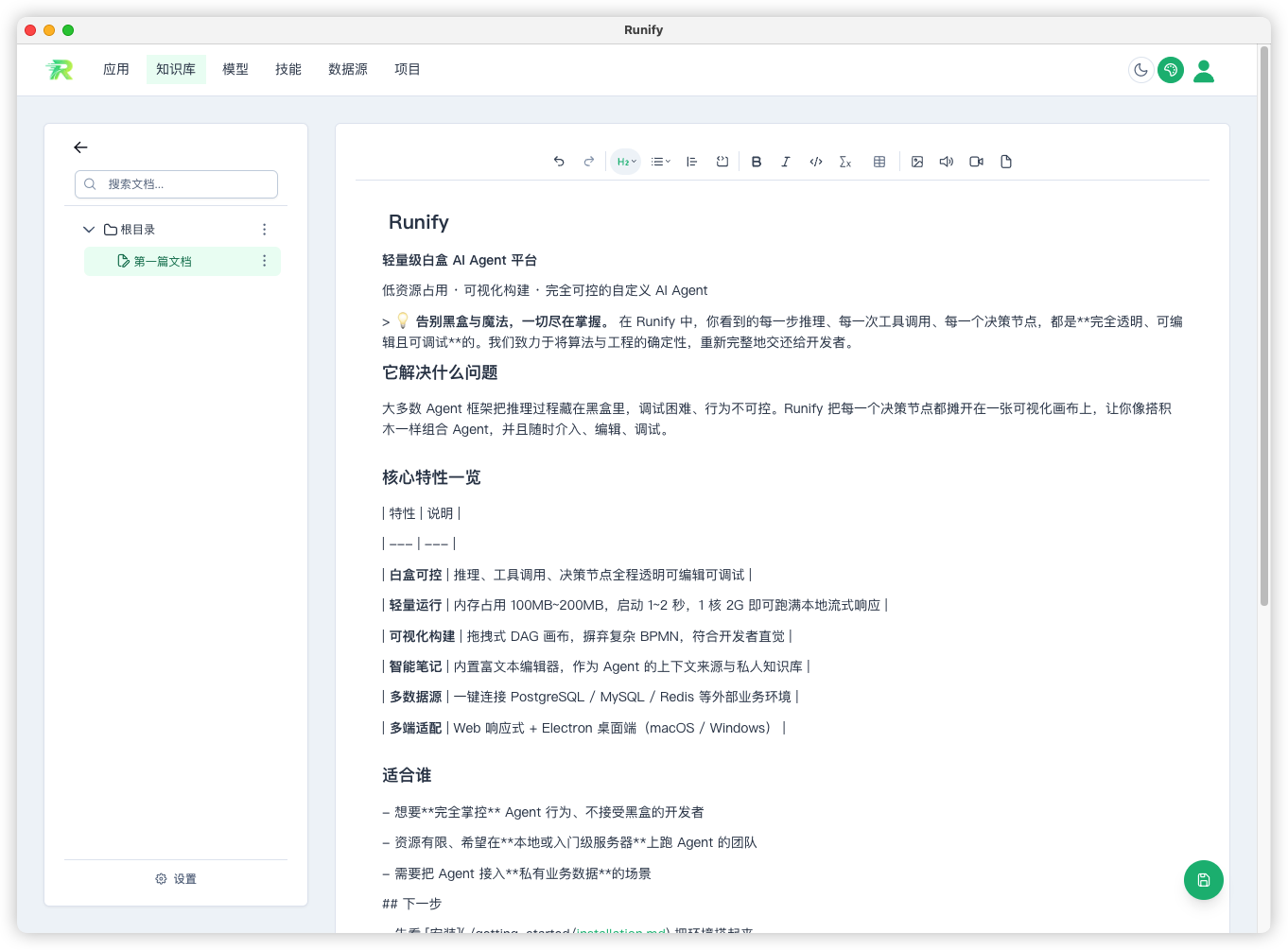This screenshot has height=950, width=1288.
Task: Insert an audio clip
Action: tap(947, 162)
